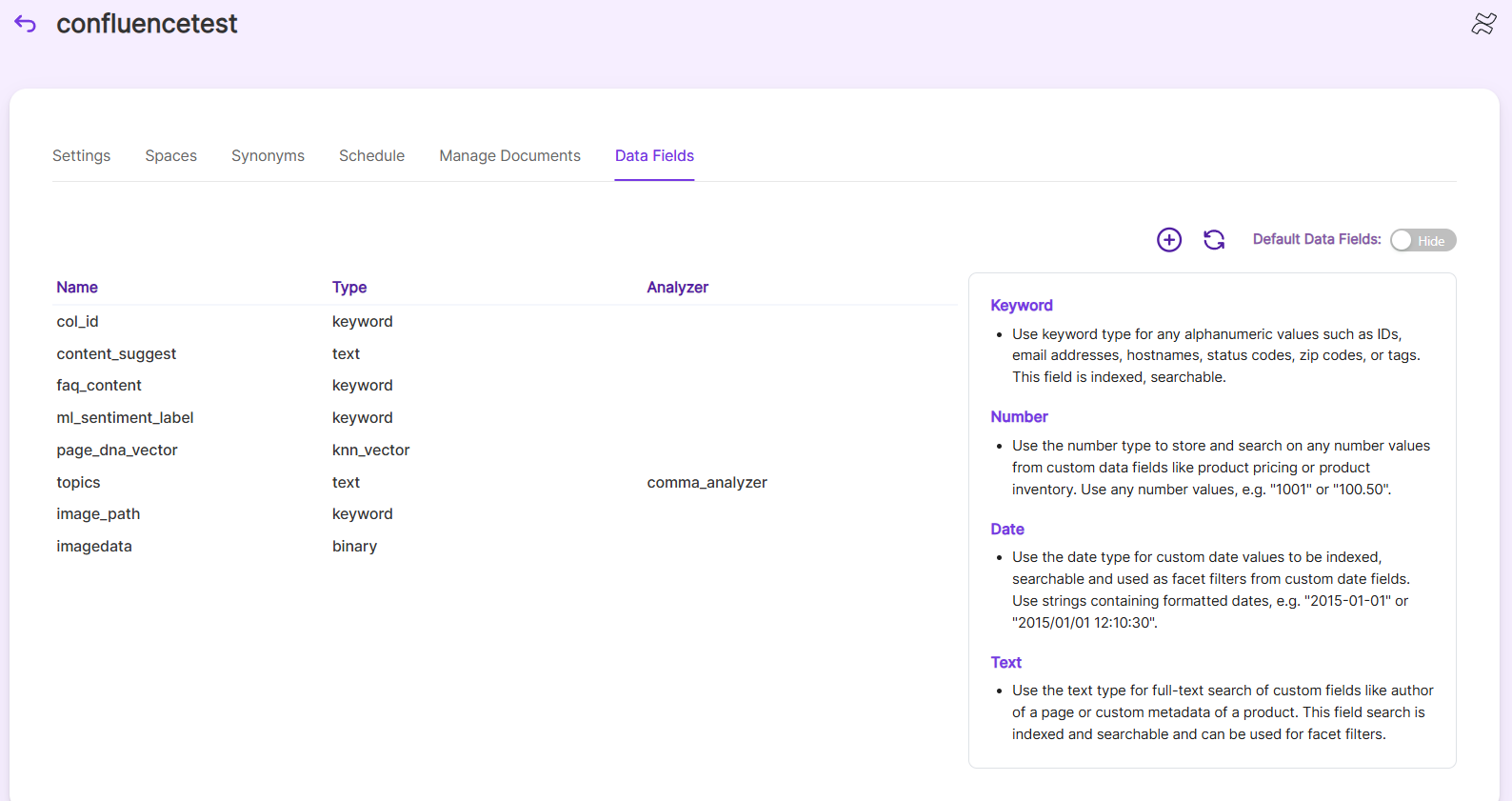Select the Manage Documents tab
Screen dimensions: 1512x801
pyautogui.click(x=509, y=155)
